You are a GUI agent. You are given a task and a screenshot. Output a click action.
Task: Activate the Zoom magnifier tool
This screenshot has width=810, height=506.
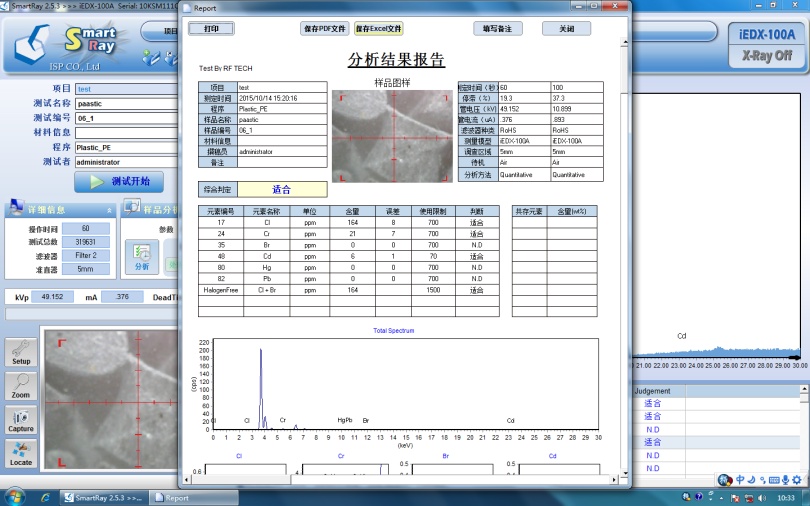coord(21,386)
